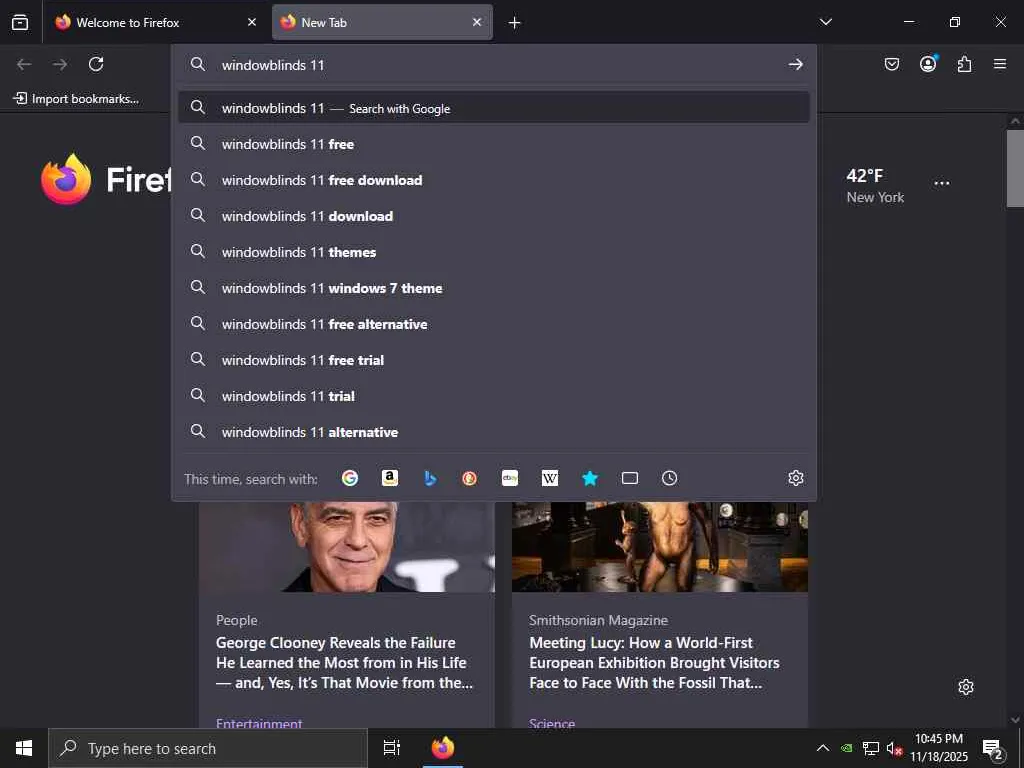Pick 'windowblinds 11 free trial' suggestion
1024x768 pixels.
pos(494,359)
